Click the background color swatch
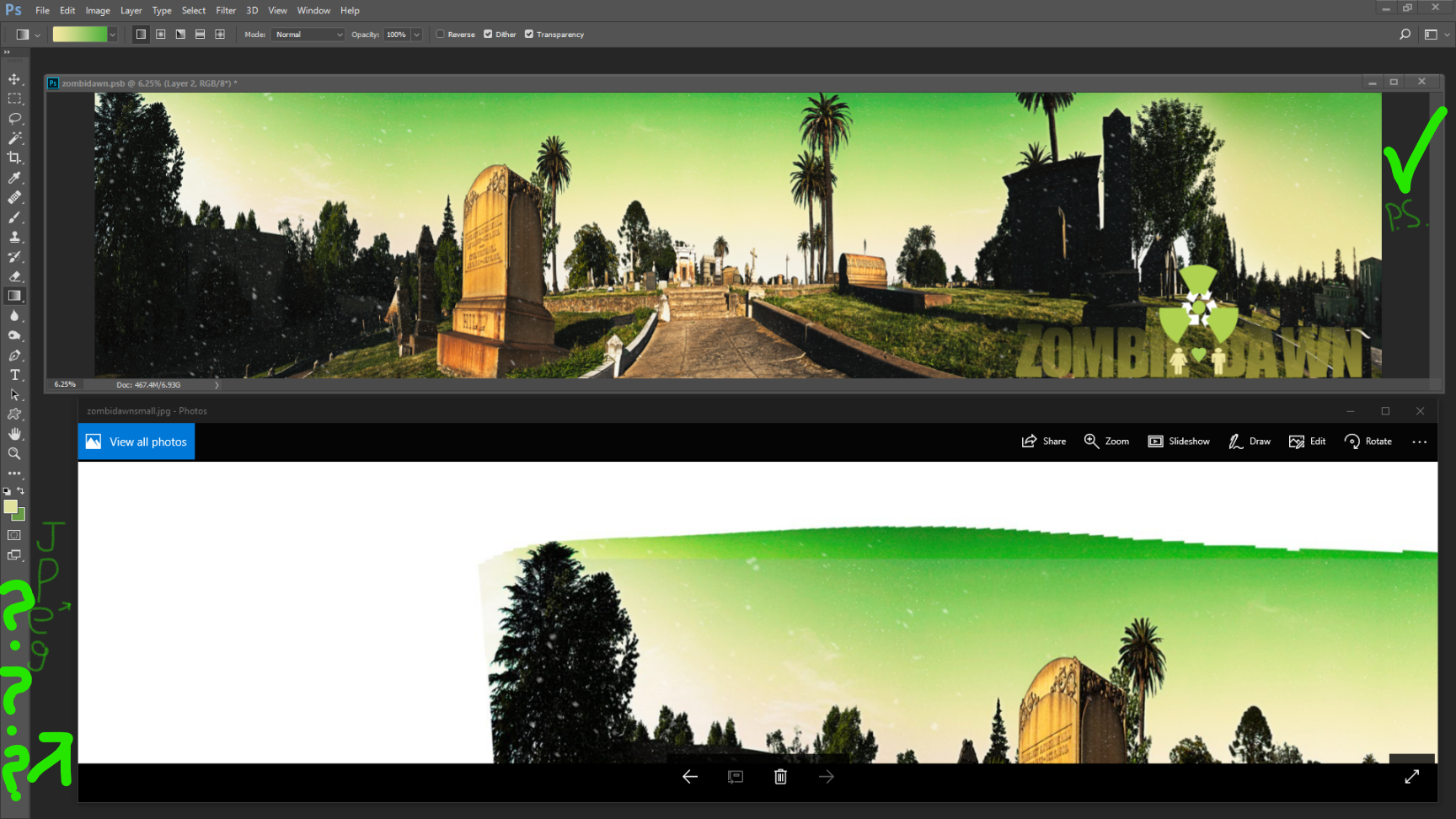This screenshot has height=819, width=1456. pyautogui.click(x=20, y=515)
